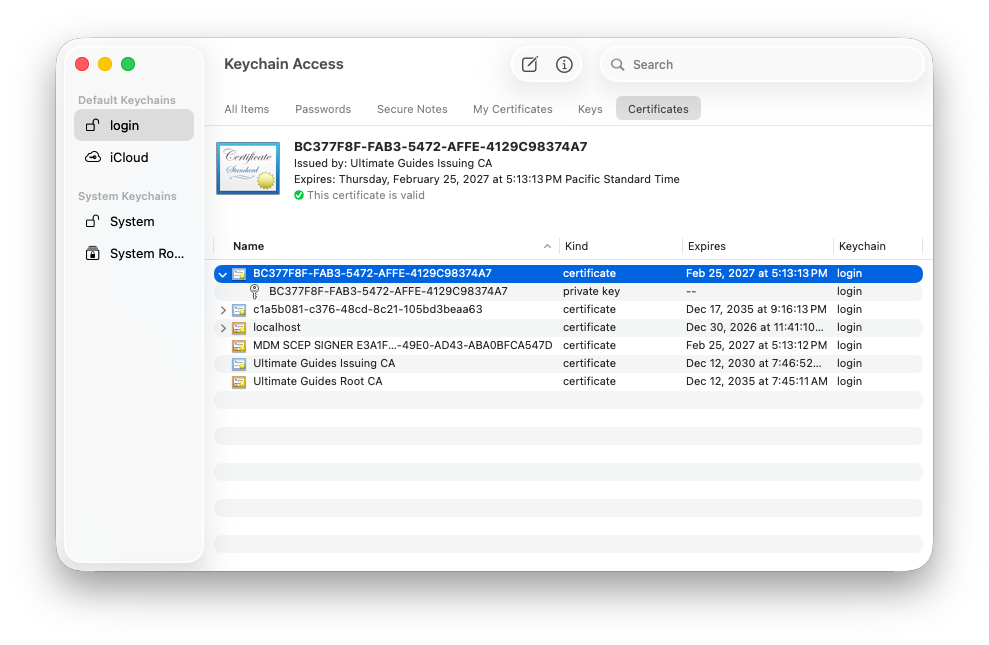This screenshot has width=989, height=645.
Task: Click the search magnifying glass icon
Action: pyautogui.click(x=618, y=64)
